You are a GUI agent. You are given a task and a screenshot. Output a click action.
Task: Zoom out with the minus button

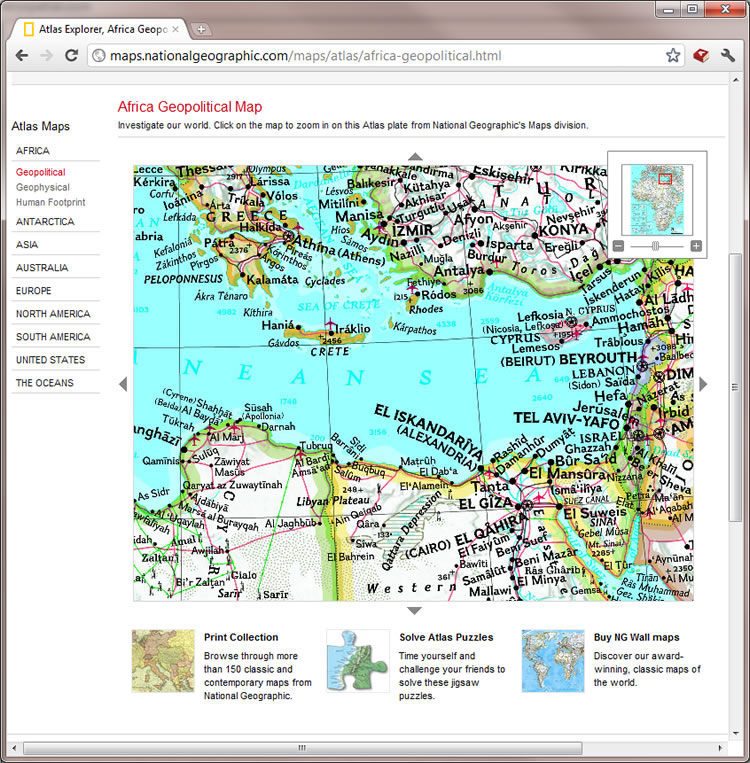click(x=618, y=246)
